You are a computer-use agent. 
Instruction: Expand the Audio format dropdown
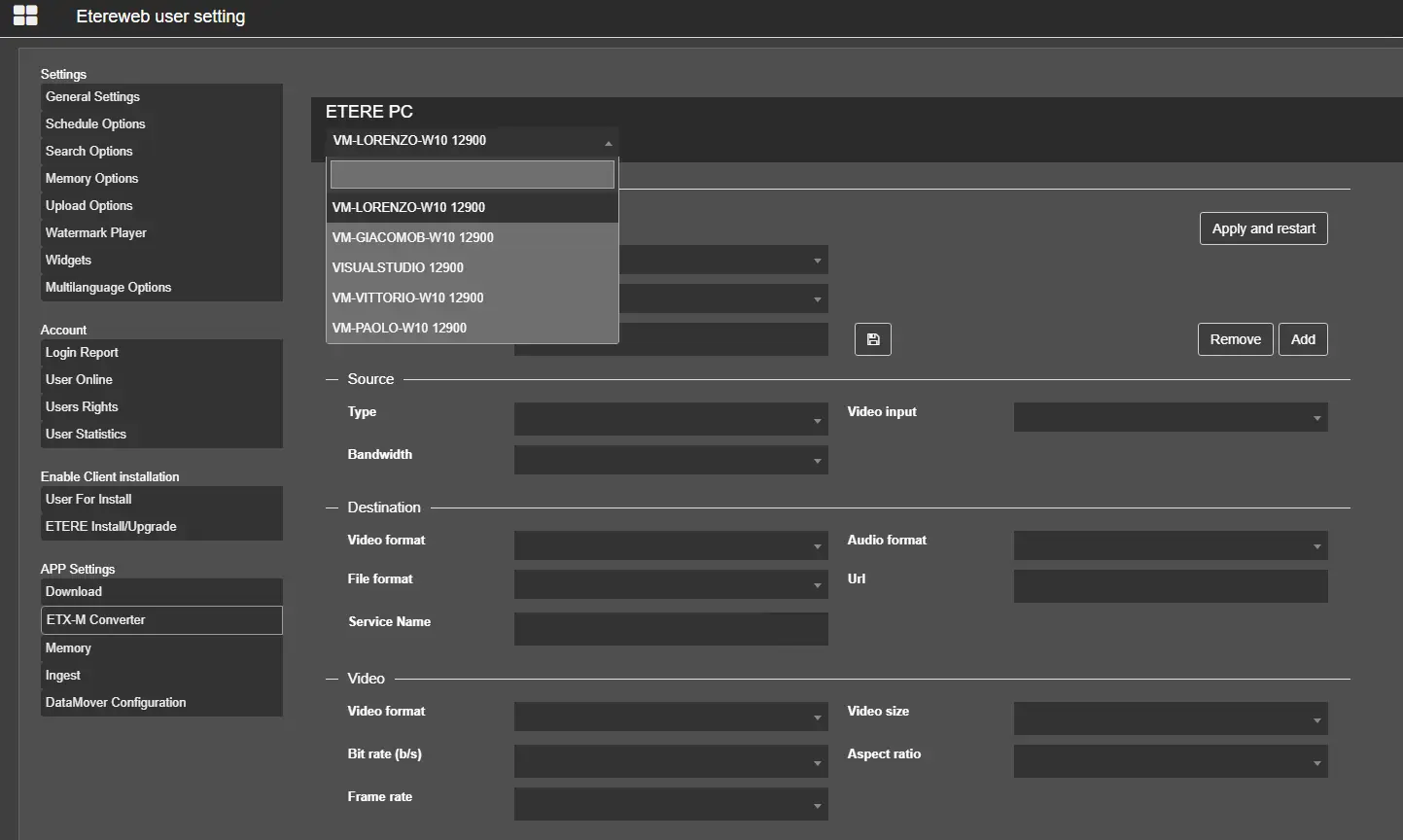(x=1170, y=546)
